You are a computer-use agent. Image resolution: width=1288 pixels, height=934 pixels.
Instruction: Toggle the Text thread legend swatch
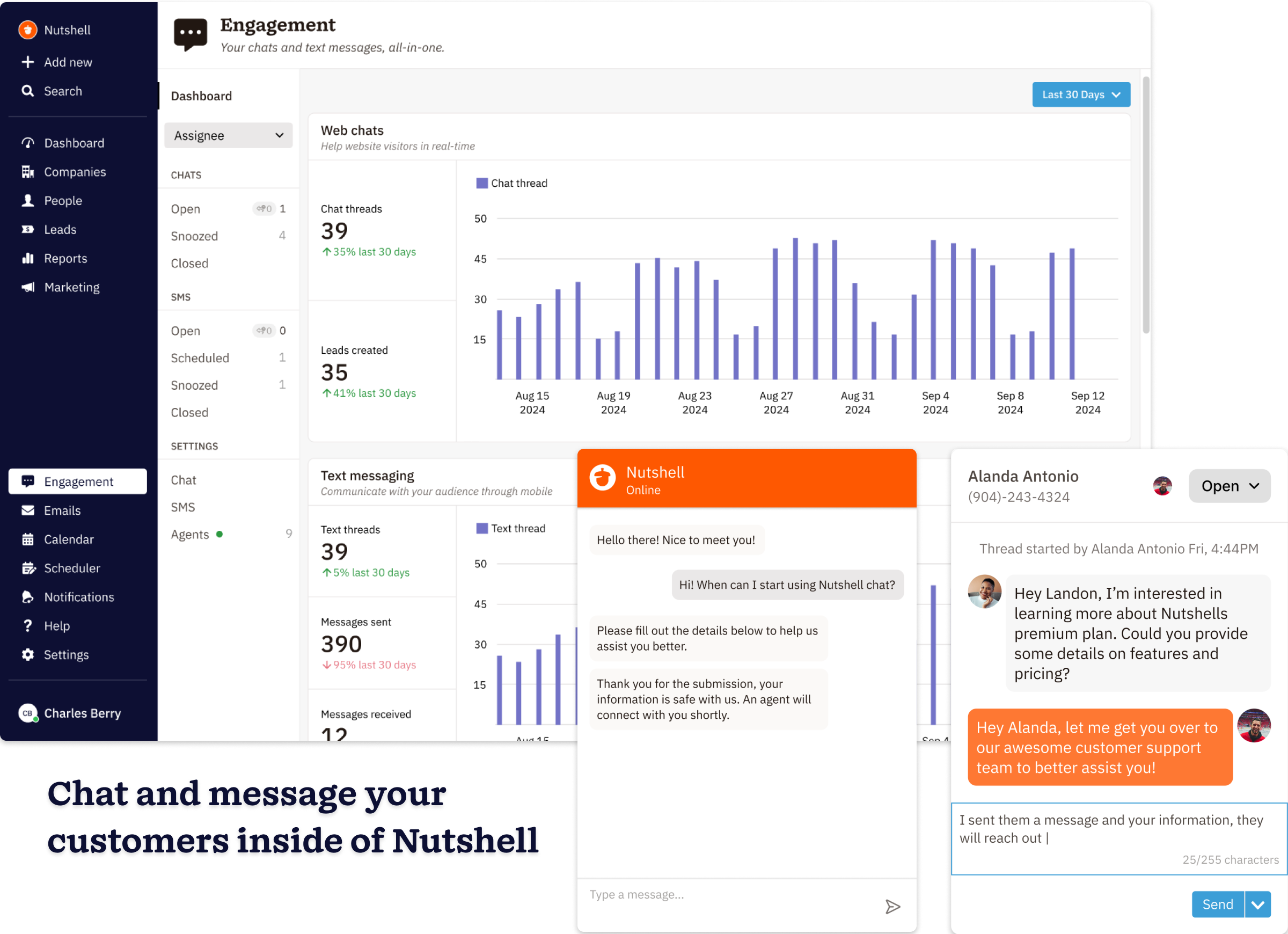481,528
